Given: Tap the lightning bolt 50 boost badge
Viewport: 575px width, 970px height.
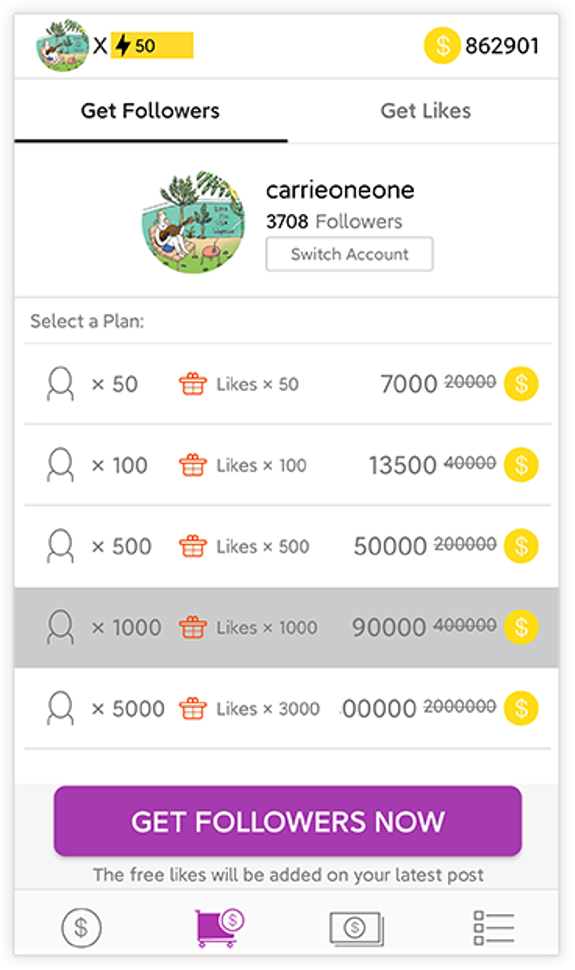Looking at the screenshot, I should pyautogui.click(x=152, y=46).
